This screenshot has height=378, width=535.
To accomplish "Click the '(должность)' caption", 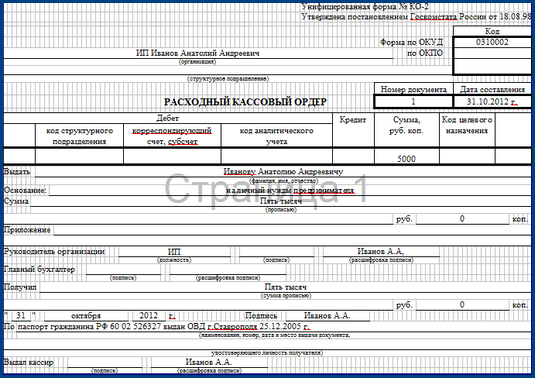I will tap(174, 260).
